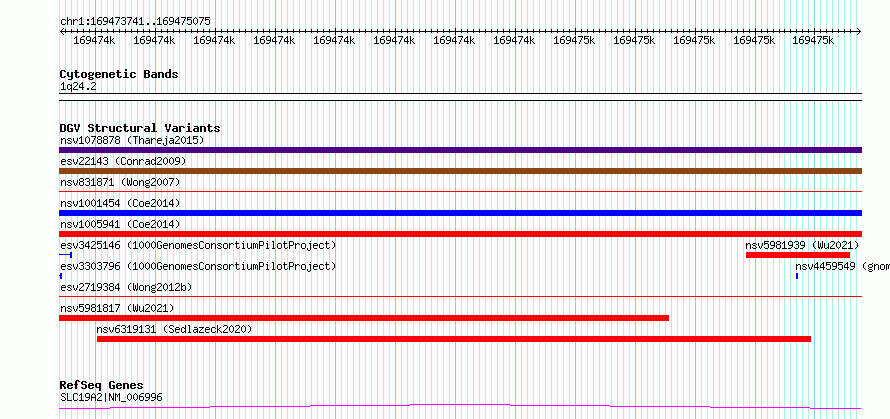The height and width of the screenshot is (419, 890).
Task: Click the nsv1078878 (Thareja2015) label
Action: click(132, 140)
